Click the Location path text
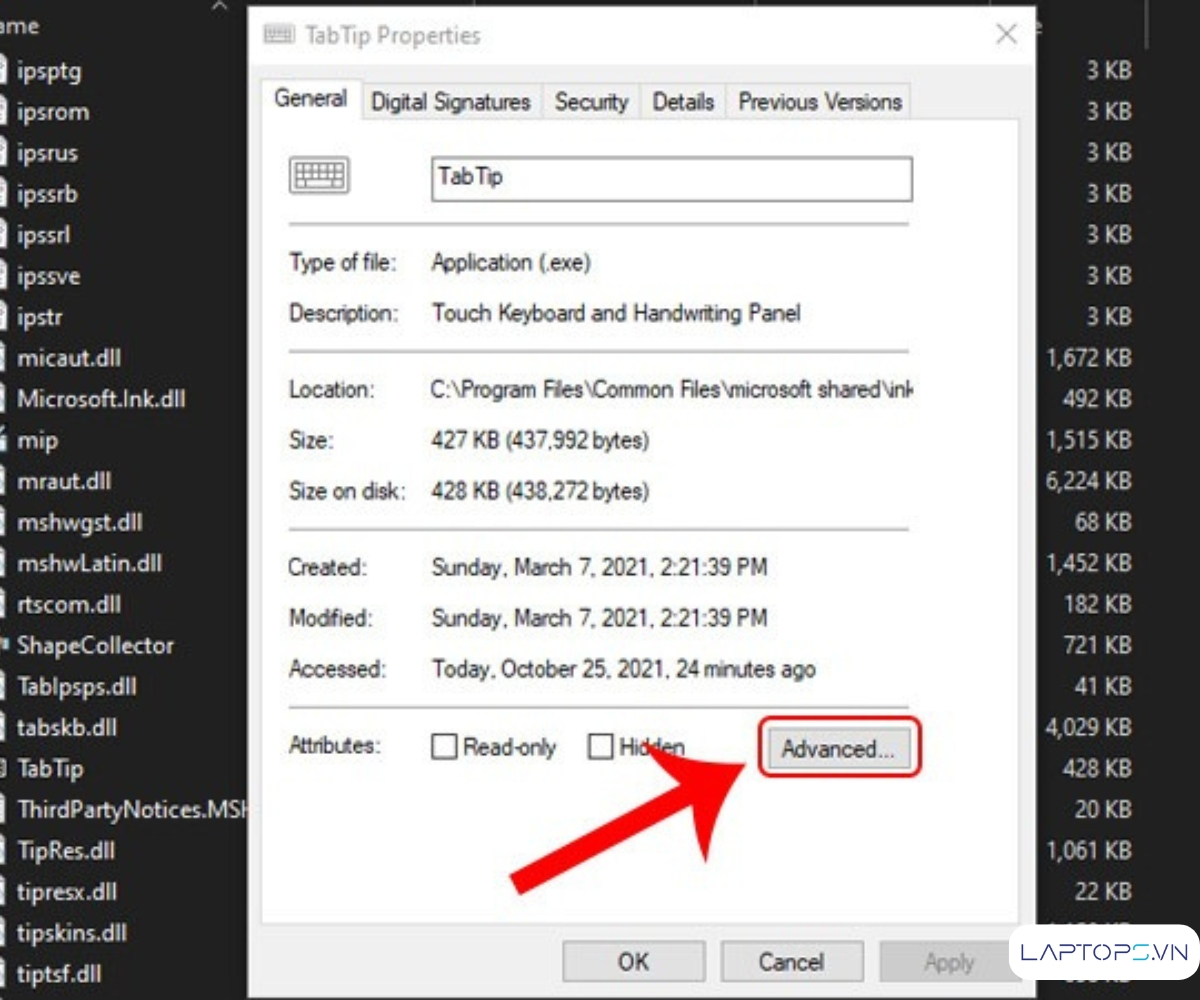This screenshot has height=1000, width=1200. [672, 390]
